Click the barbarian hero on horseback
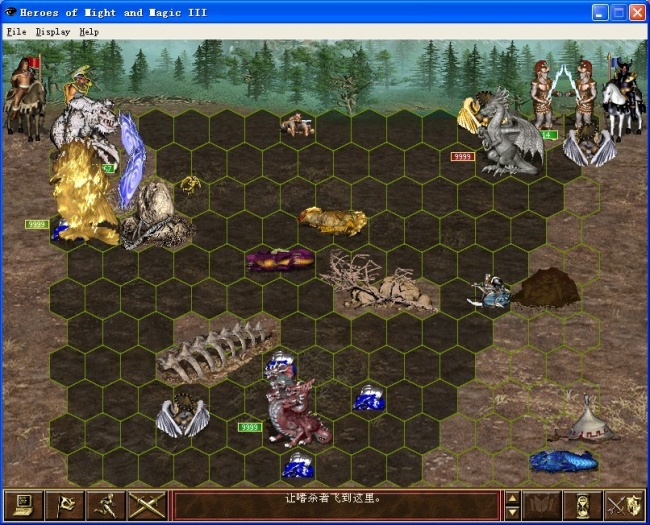Viewport: 650px width, 525px height. (25, 97)
